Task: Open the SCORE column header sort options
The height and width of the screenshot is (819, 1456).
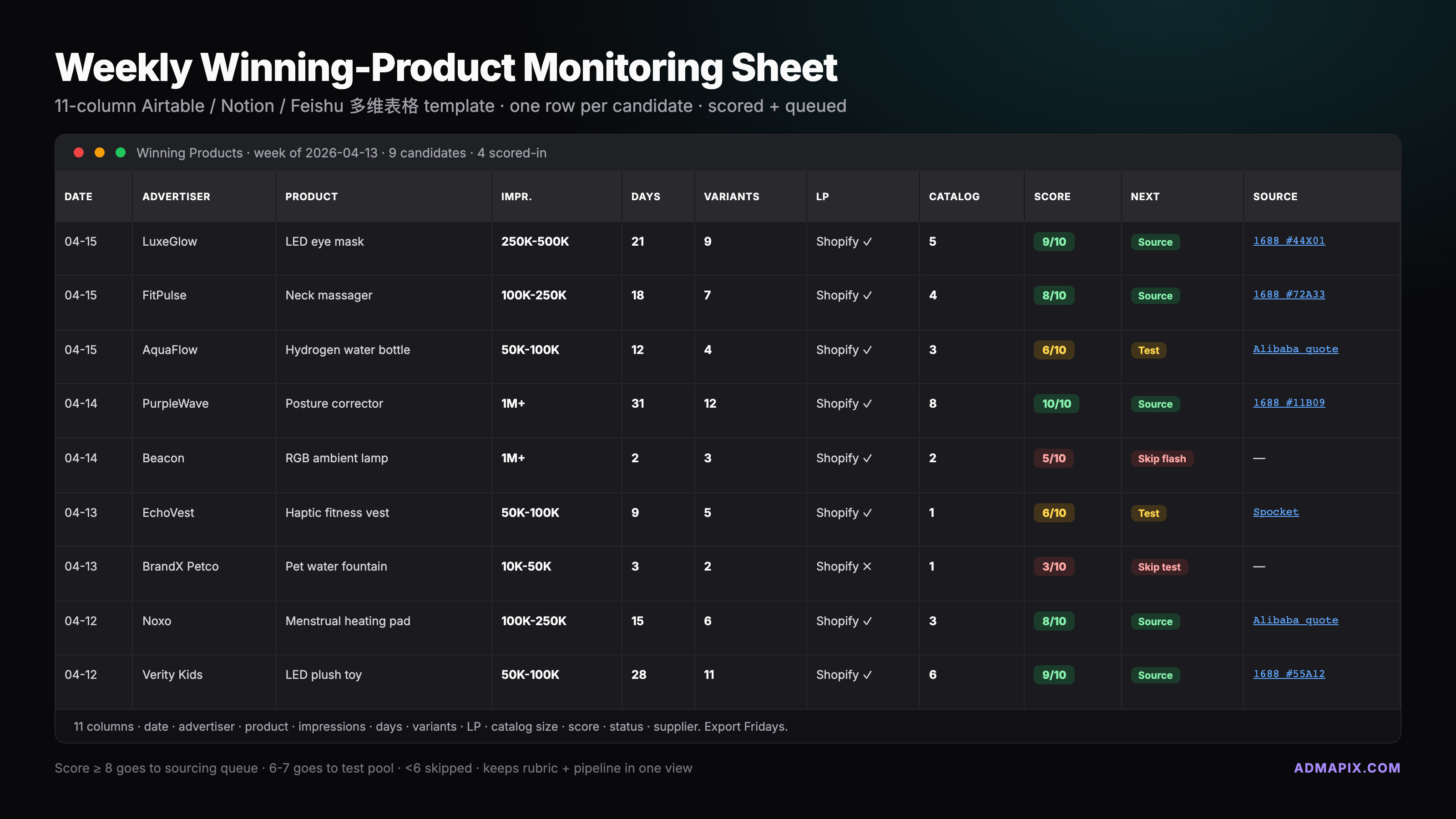Action: [1052, 196]
